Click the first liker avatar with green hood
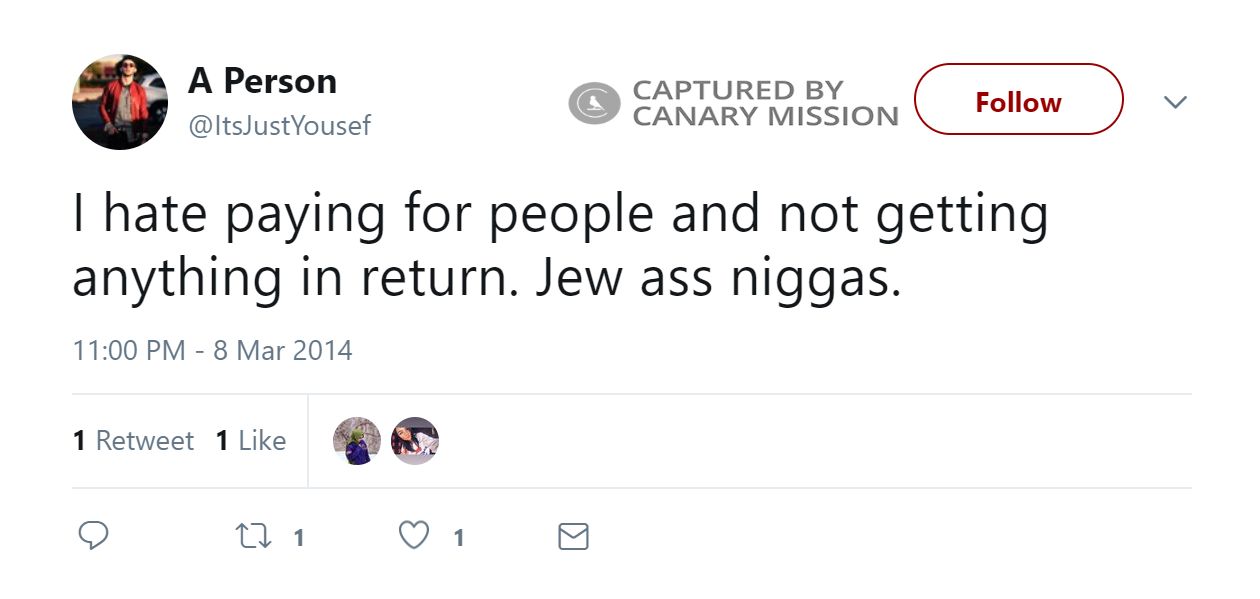 coord(356,441)
